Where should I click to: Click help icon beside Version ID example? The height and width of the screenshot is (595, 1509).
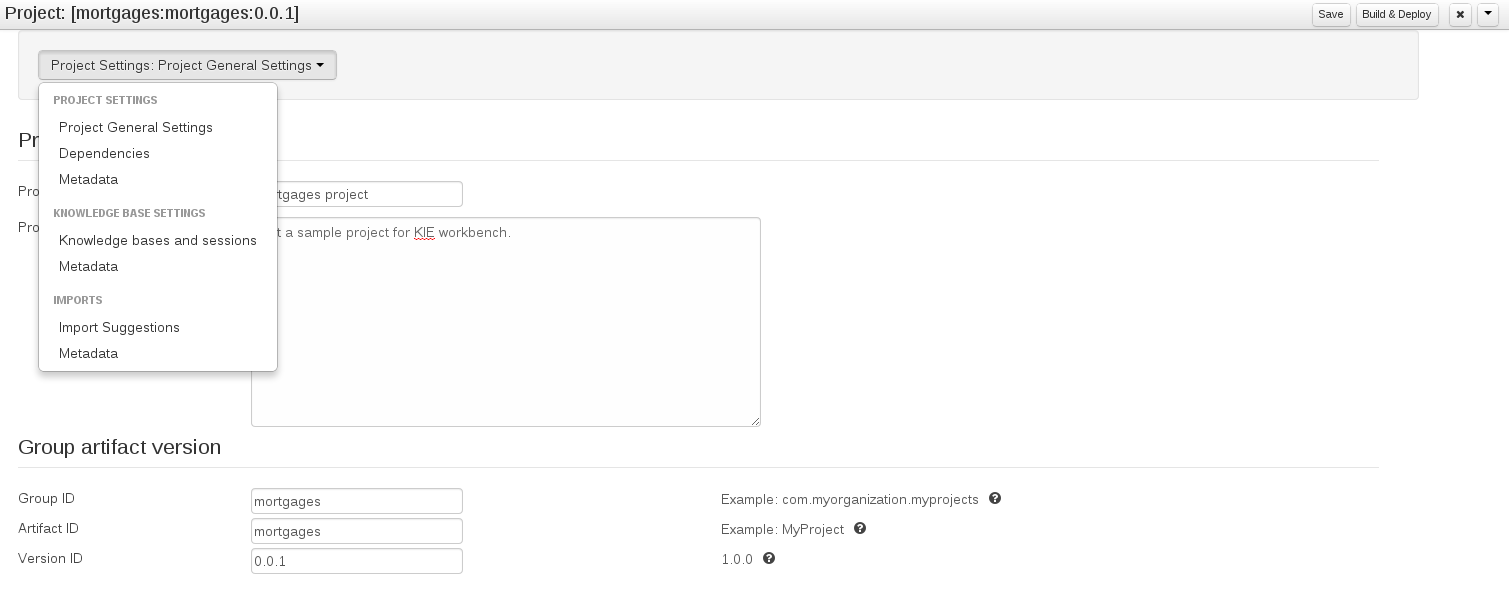pyautogui.click(x=769, y=558)
